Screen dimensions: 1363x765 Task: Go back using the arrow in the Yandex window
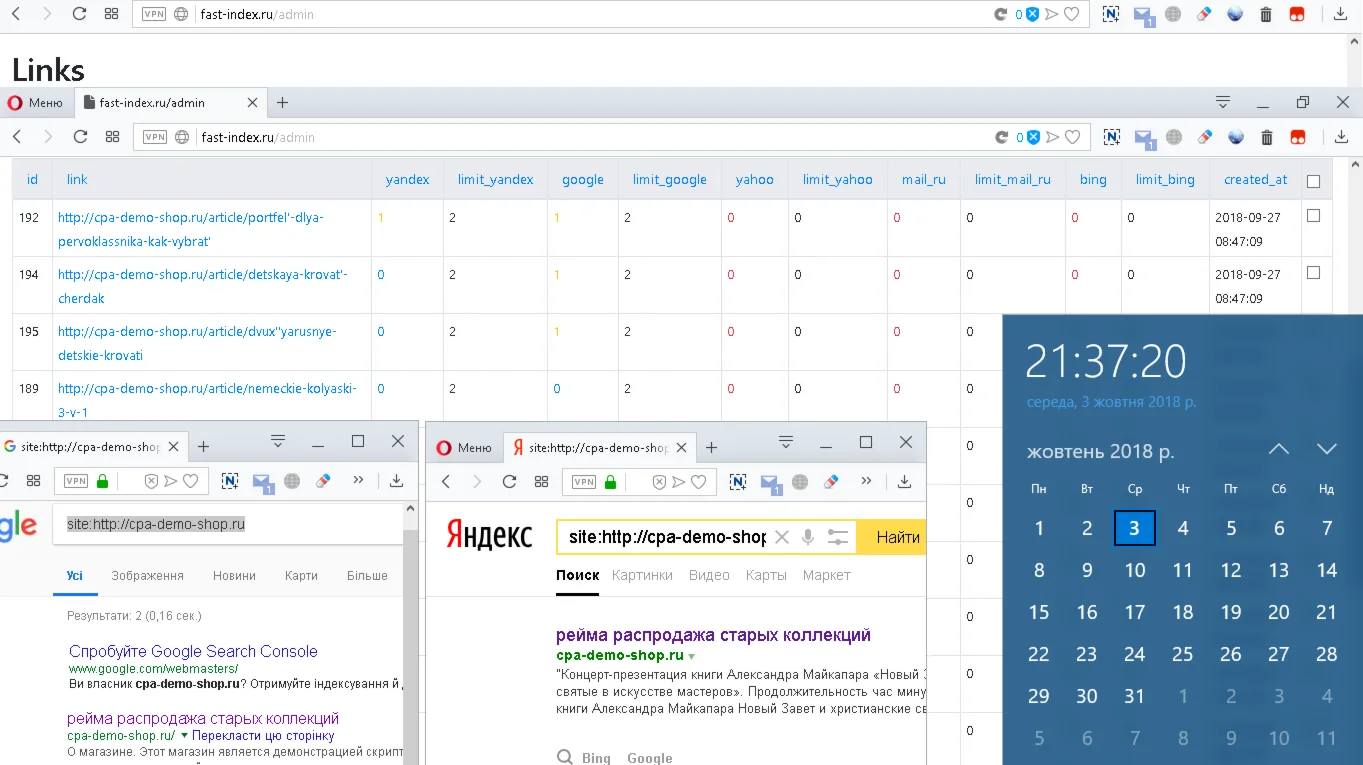click(x=447, y=482)
